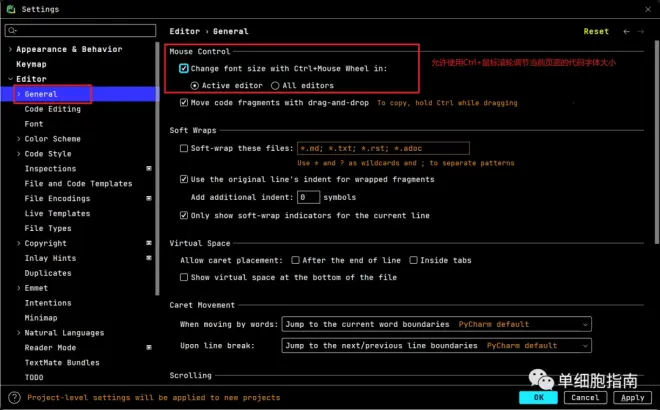Tick the Inside tabs caret placement option
Image resolution: width=660 pixels, height=410 pixels.
pos(413,260)
